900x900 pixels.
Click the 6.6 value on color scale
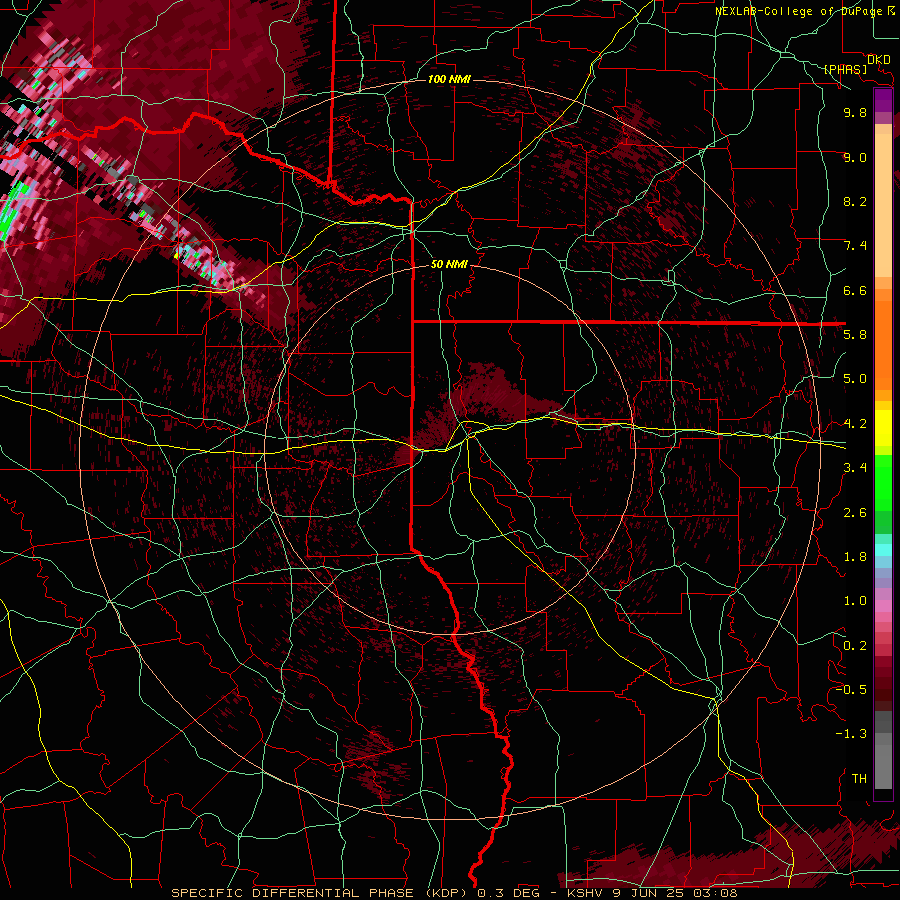pos(855,290)
